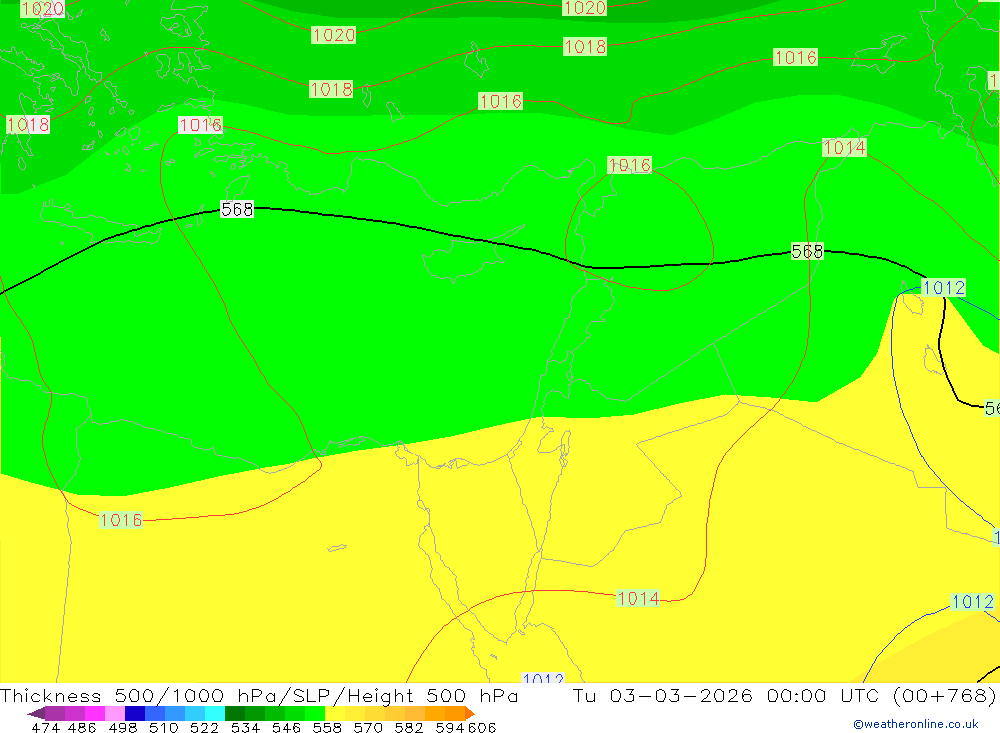Click the 568 contour label nearest the 1016 closed loop
This screenshot has width=1000, height=733.
click(x=807, y=251)
